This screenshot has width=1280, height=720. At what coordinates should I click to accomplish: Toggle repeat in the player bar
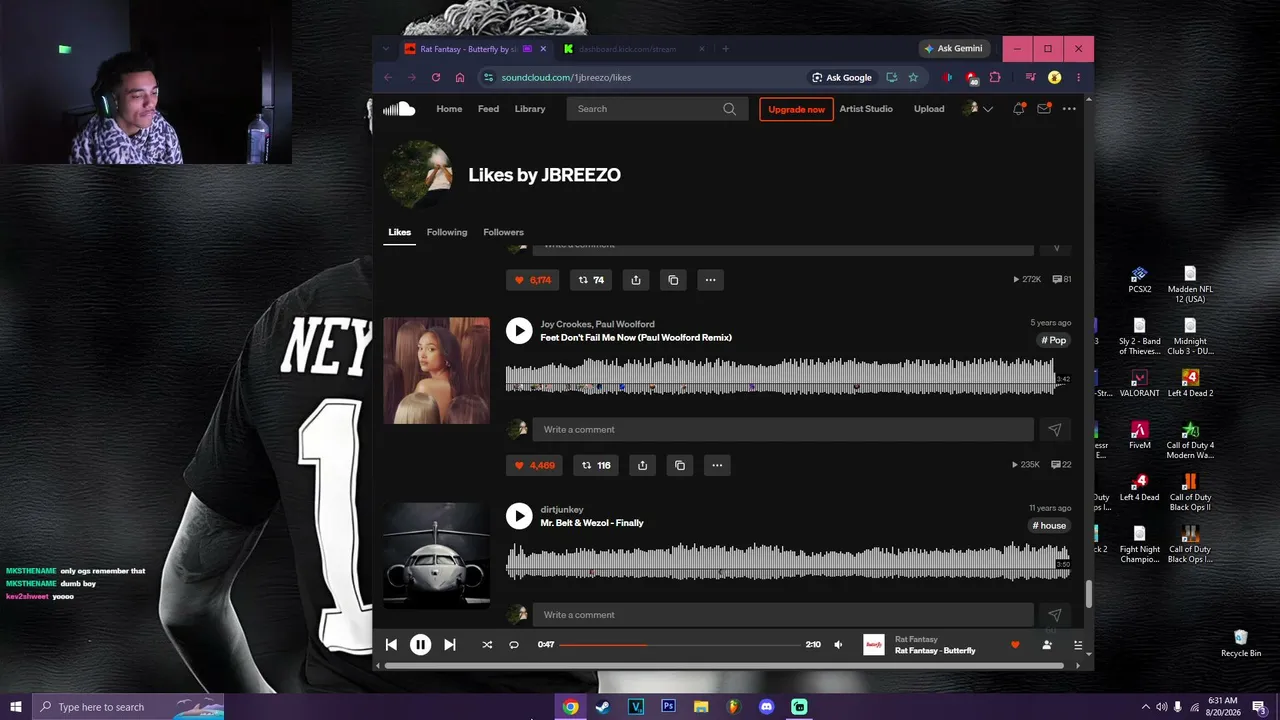click(514, 645)
